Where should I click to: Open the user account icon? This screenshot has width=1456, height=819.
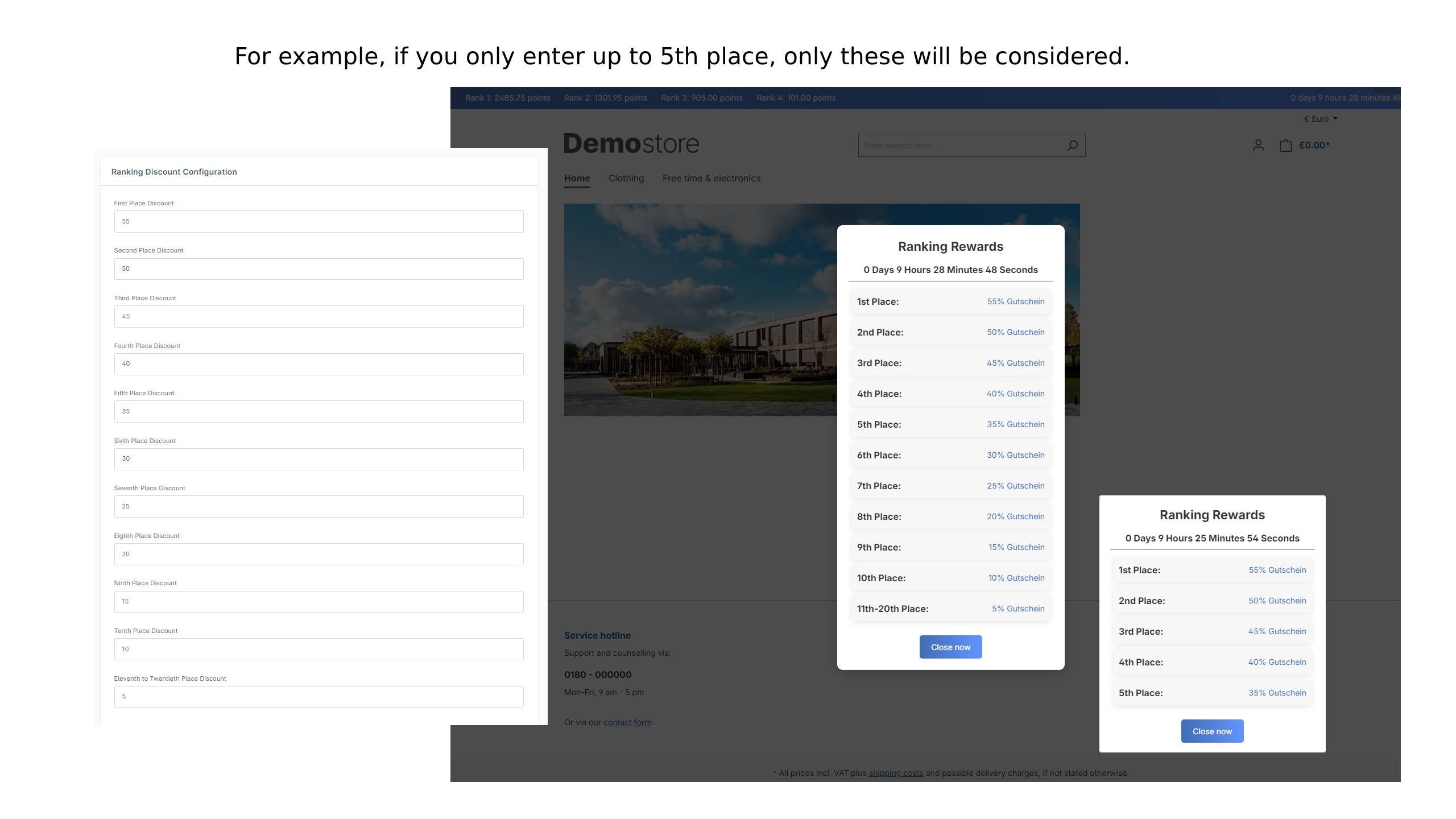[1258, 146]
